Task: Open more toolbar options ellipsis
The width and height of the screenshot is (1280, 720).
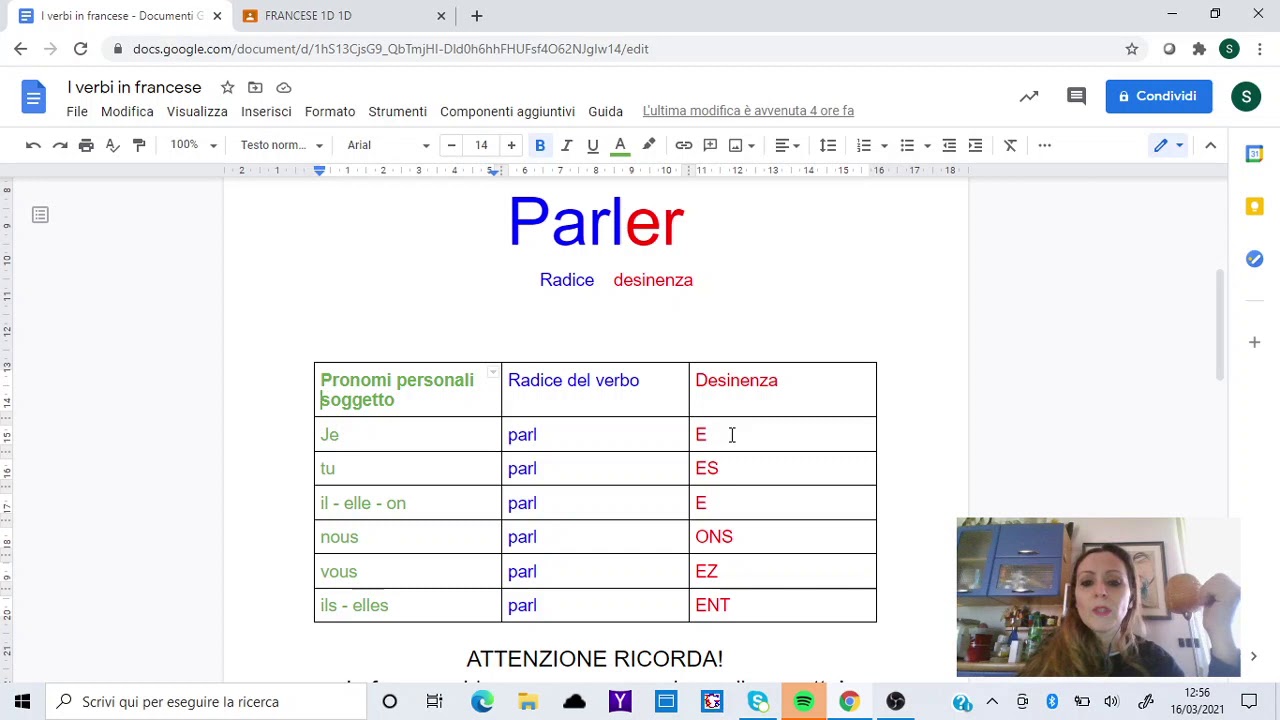Action: [1045, 145]
